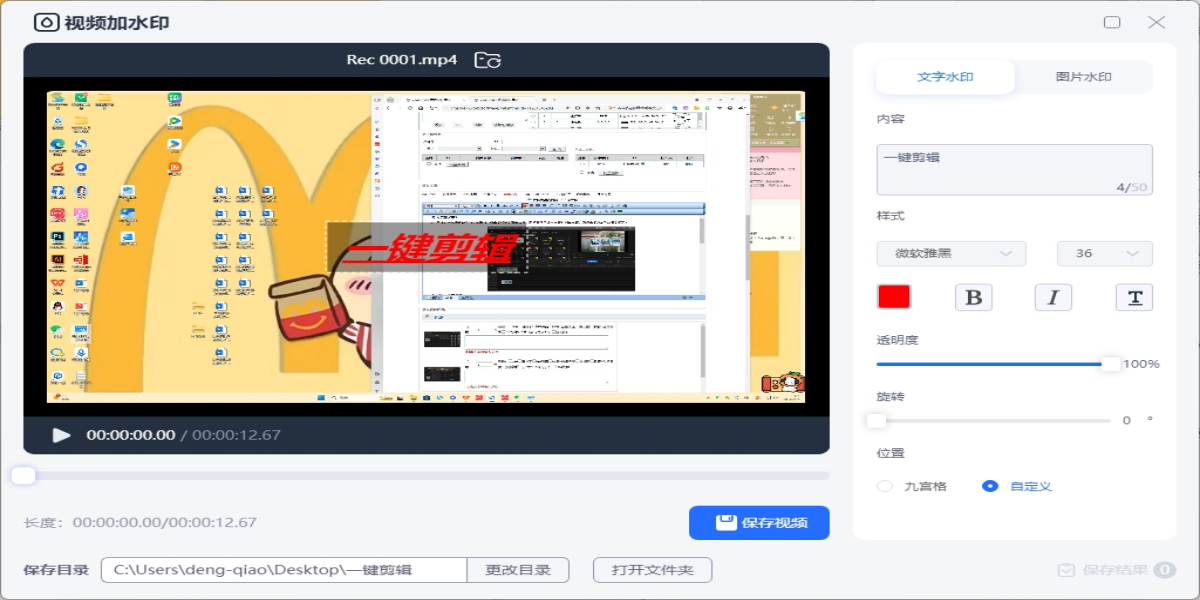Expand the font size 36 dropdown
Screen dimensions: 1200x600
pos(1105,253)
